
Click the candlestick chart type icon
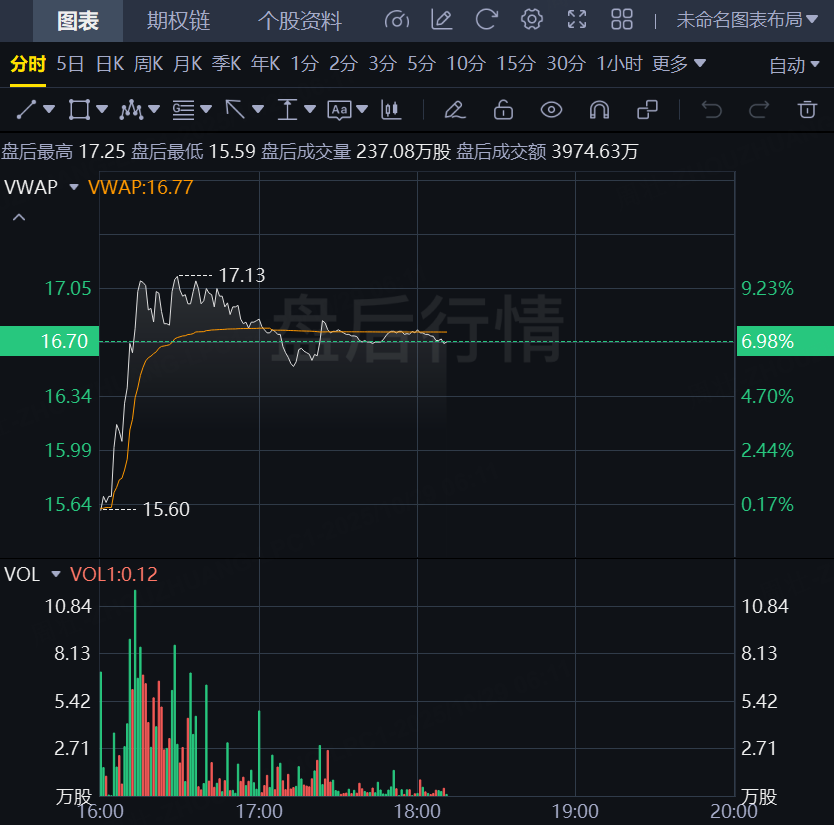[x=391, y=109]
